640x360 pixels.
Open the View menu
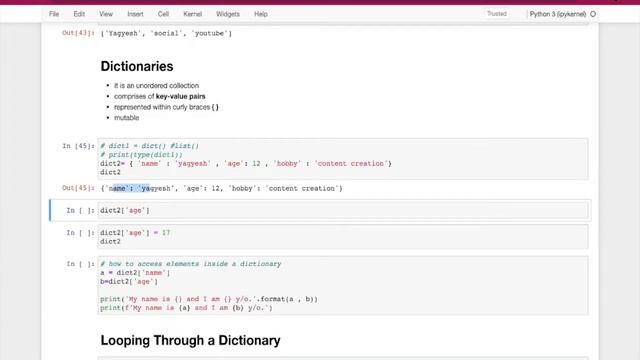tap(106, 14)
